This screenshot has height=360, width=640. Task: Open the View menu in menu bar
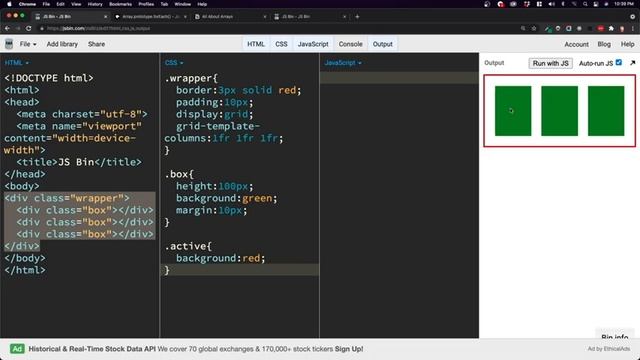pos(76,4)
